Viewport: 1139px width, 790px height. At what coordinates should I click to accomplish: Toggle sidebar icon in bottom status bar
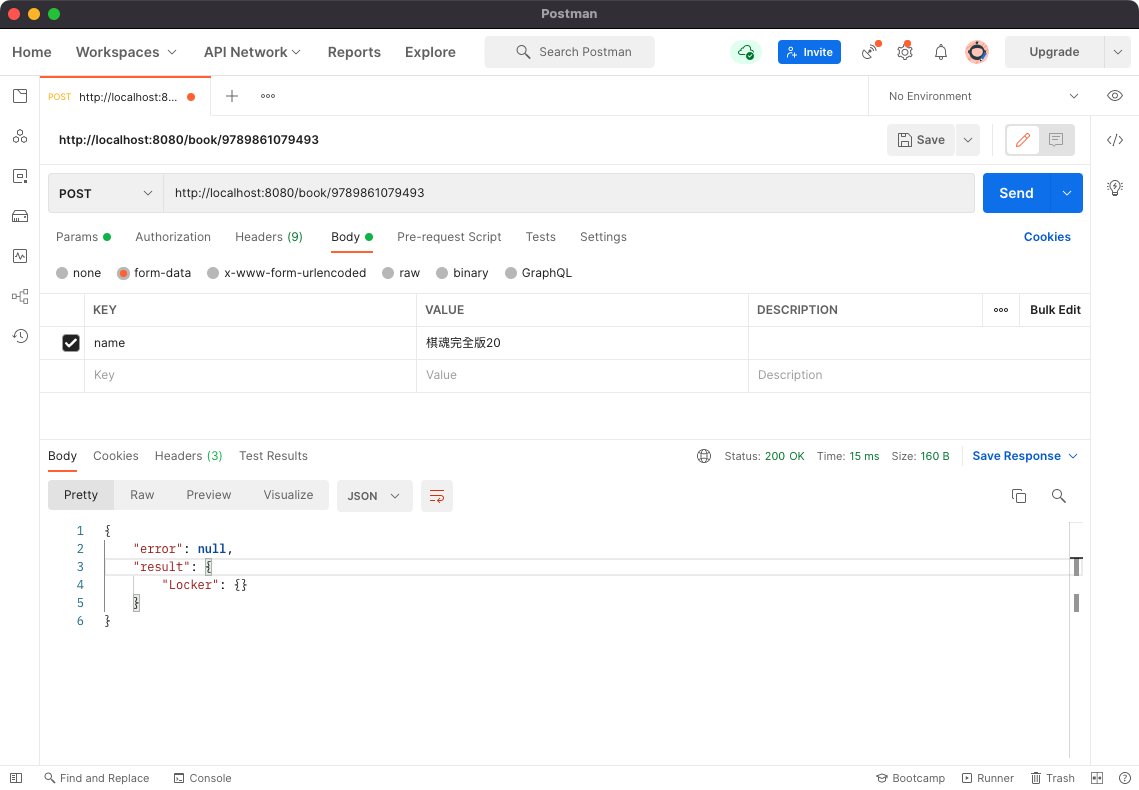[x=16, y=778]
